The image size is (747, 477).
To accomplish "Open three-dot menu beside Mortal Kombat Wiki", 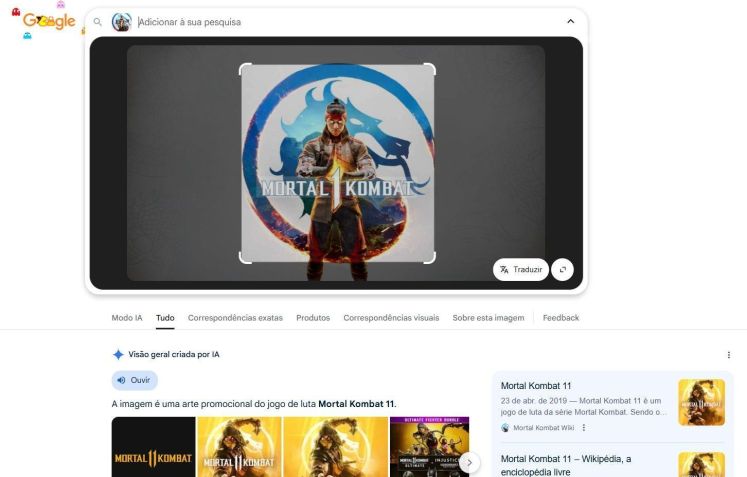I will coord(584,428).
